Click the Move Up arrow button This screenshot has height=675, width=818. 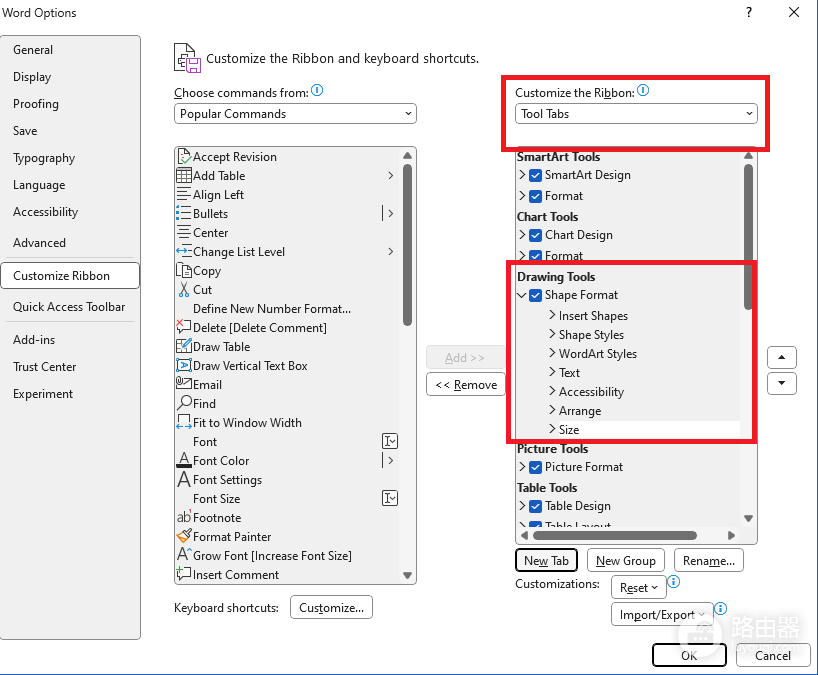pos(781,357)
